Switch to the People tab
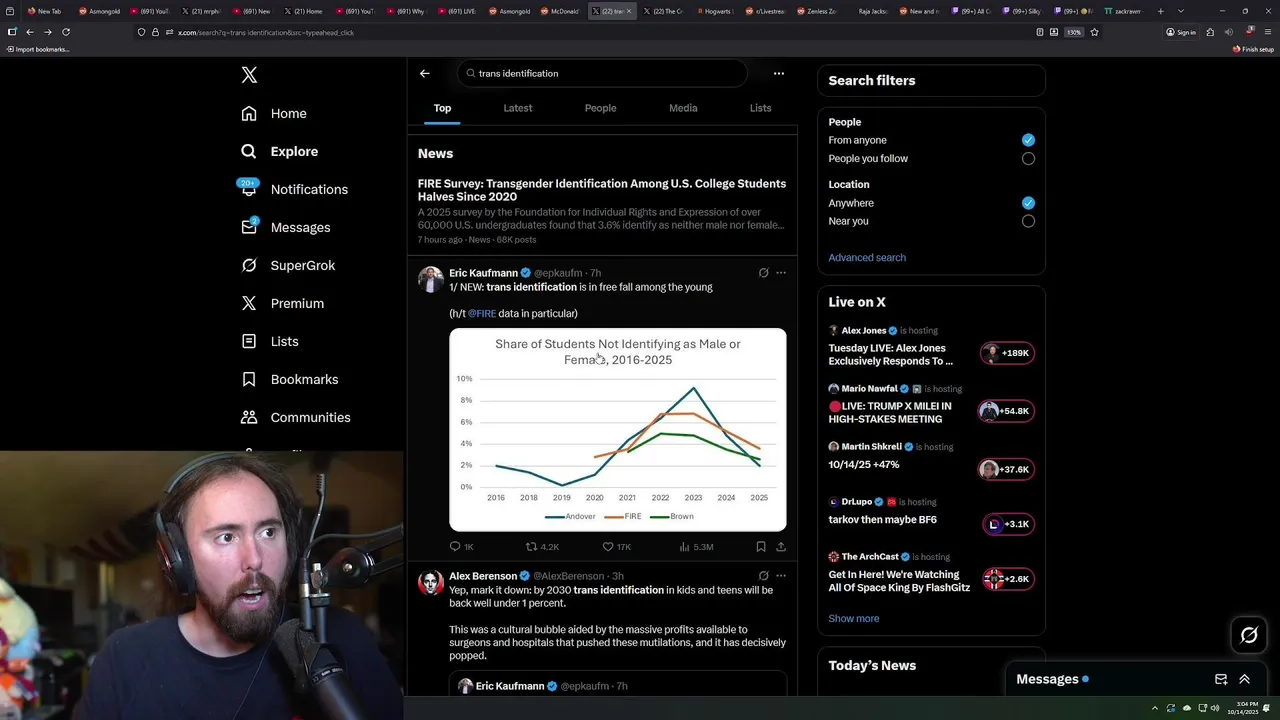Viewport: 1280px width, 720px height. coord(600,108)
